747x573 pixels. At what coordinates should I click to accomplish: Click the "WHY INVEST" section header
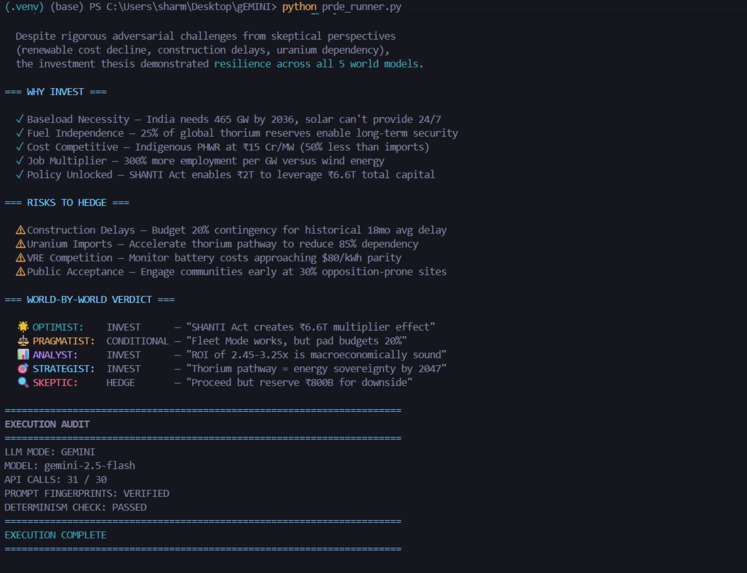(x=55, y=91)
